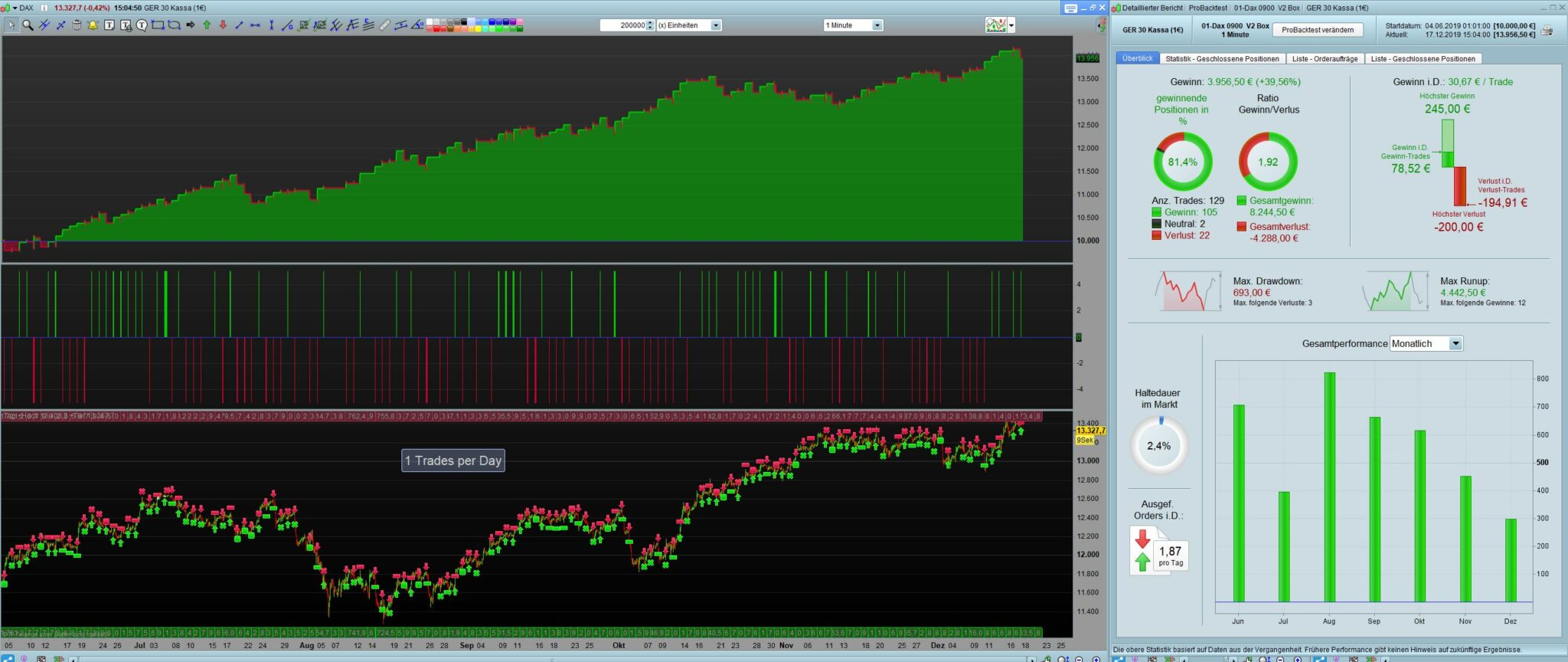The image size is (1568, 662).
Task: Click the Max. Drawdown value 693,00 €
Action: pyautogui.click(x=1252, y=293)
